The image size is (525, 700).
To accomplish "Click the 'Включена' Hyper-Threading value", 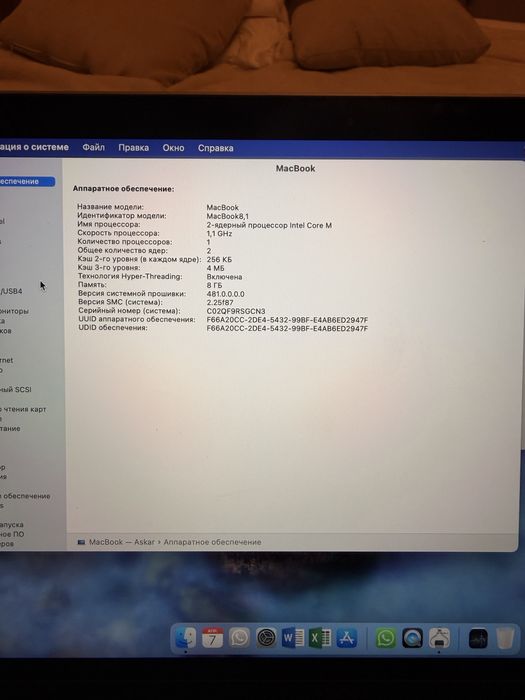I will 225,277.
